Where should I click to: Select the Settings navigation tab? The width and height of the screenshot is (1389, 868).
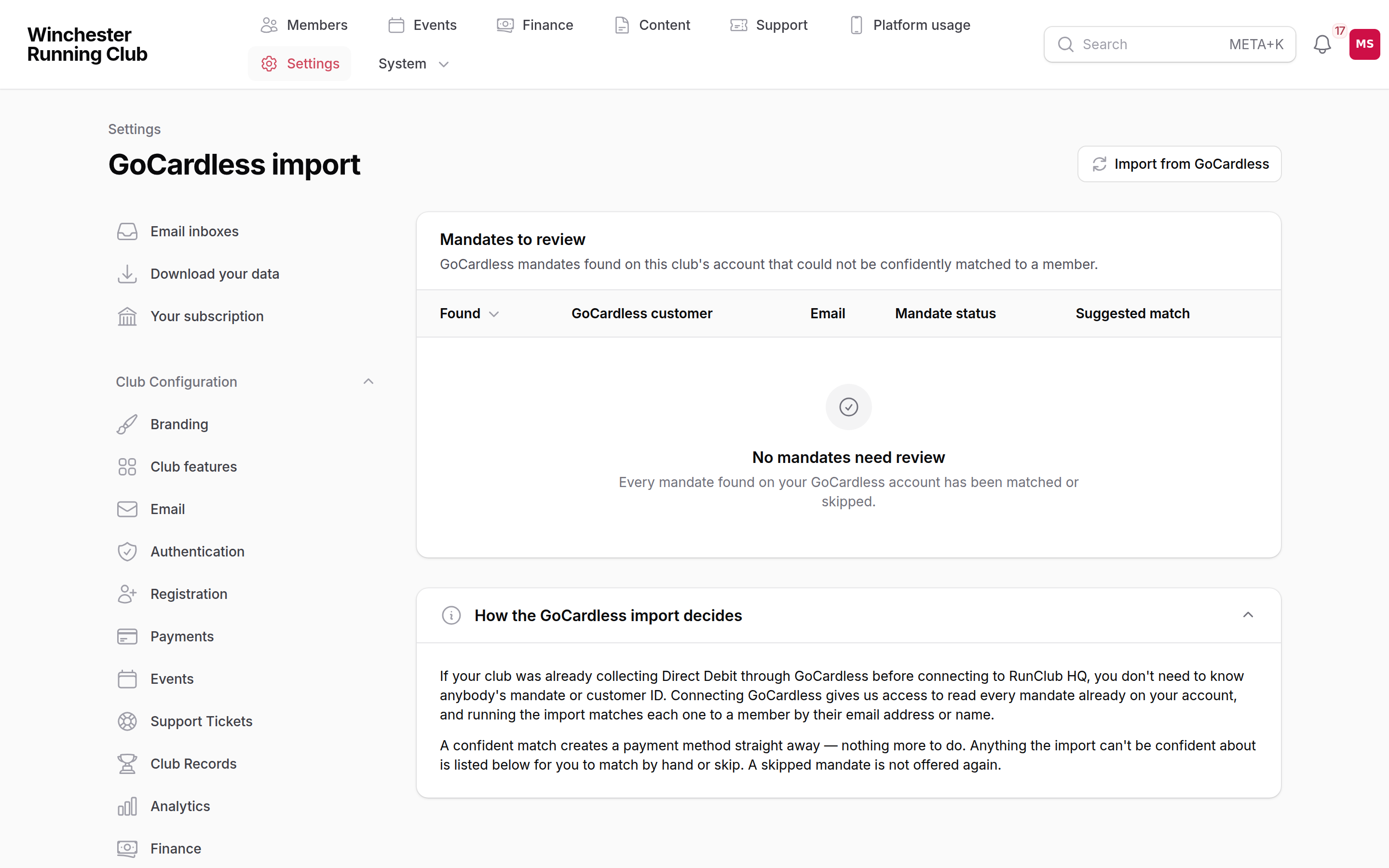click(x=300, y=64)
